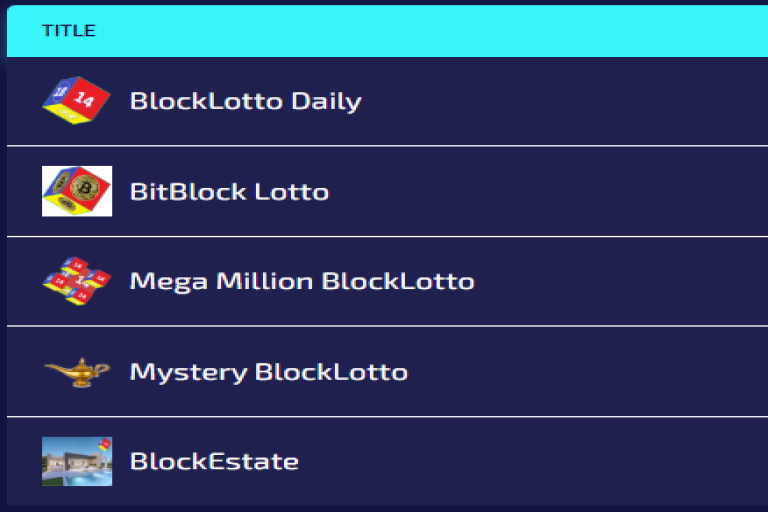Select the BitBlock Lotto Bitcoin cube icon

pos(76,191)
